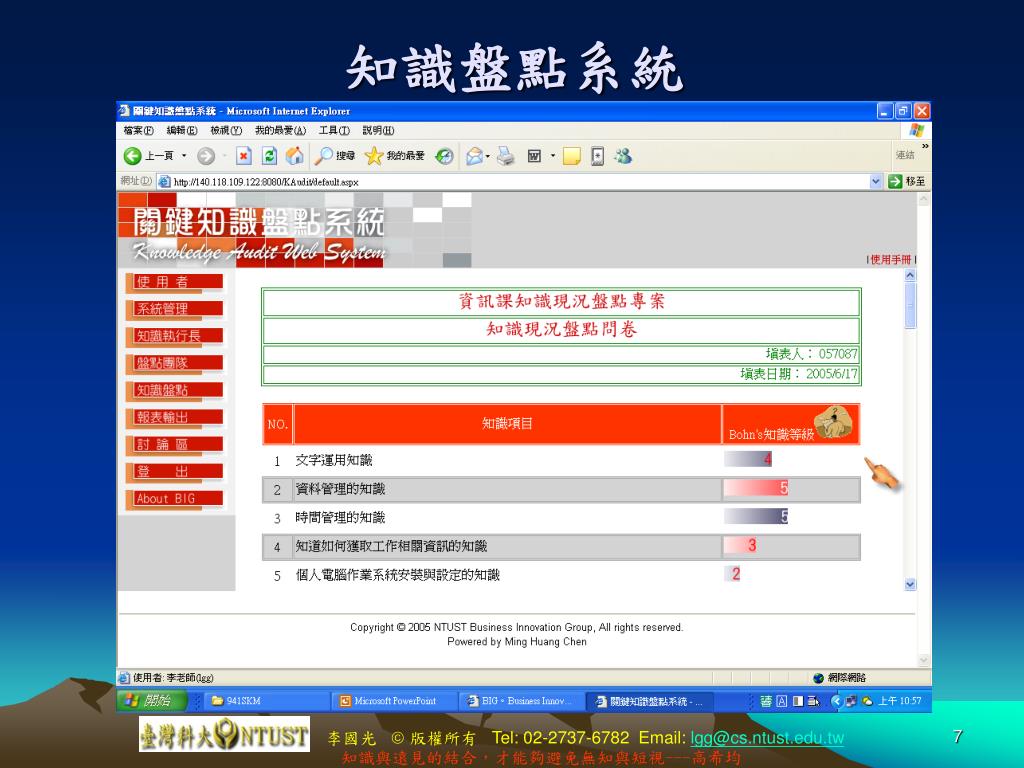The image size is (1024, 768).
Task: Click the yellow Discuss note icon
Action: 571,156
